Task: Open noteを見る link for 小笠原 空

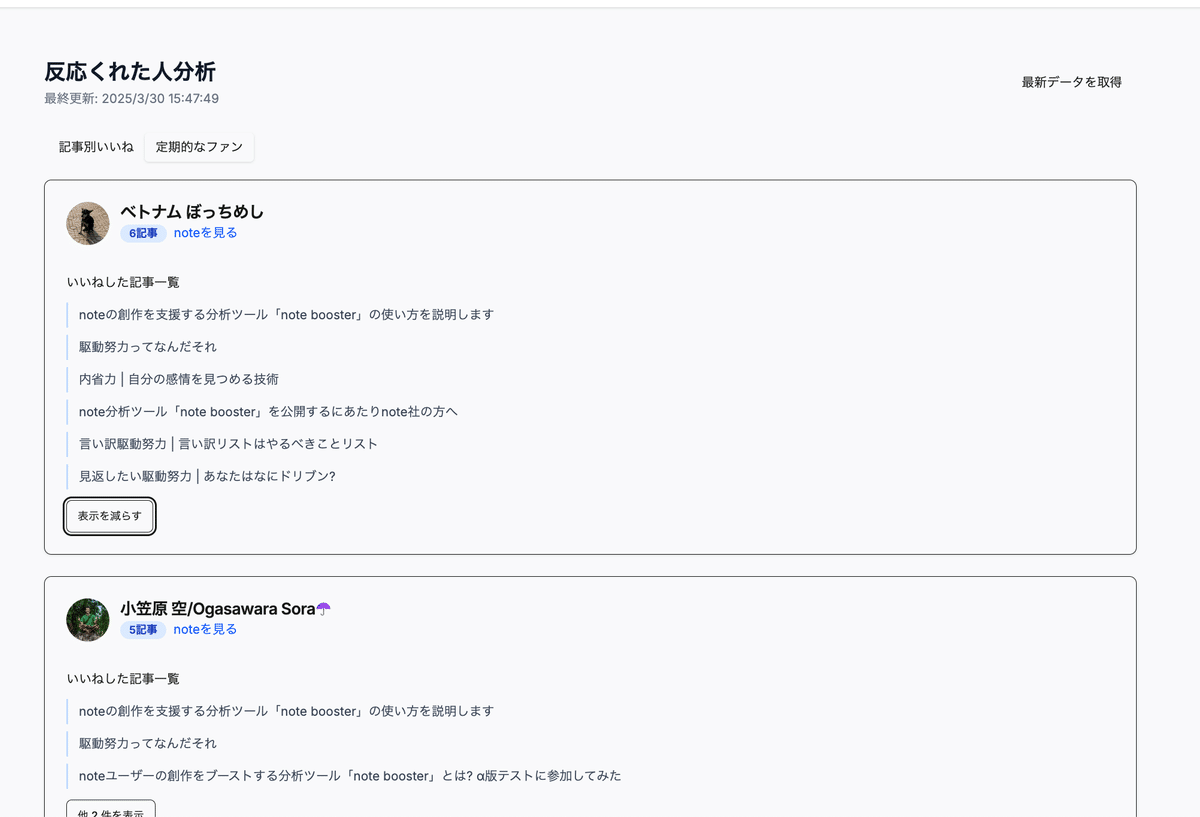Action: pyautogui.click(x=205, y=629)
